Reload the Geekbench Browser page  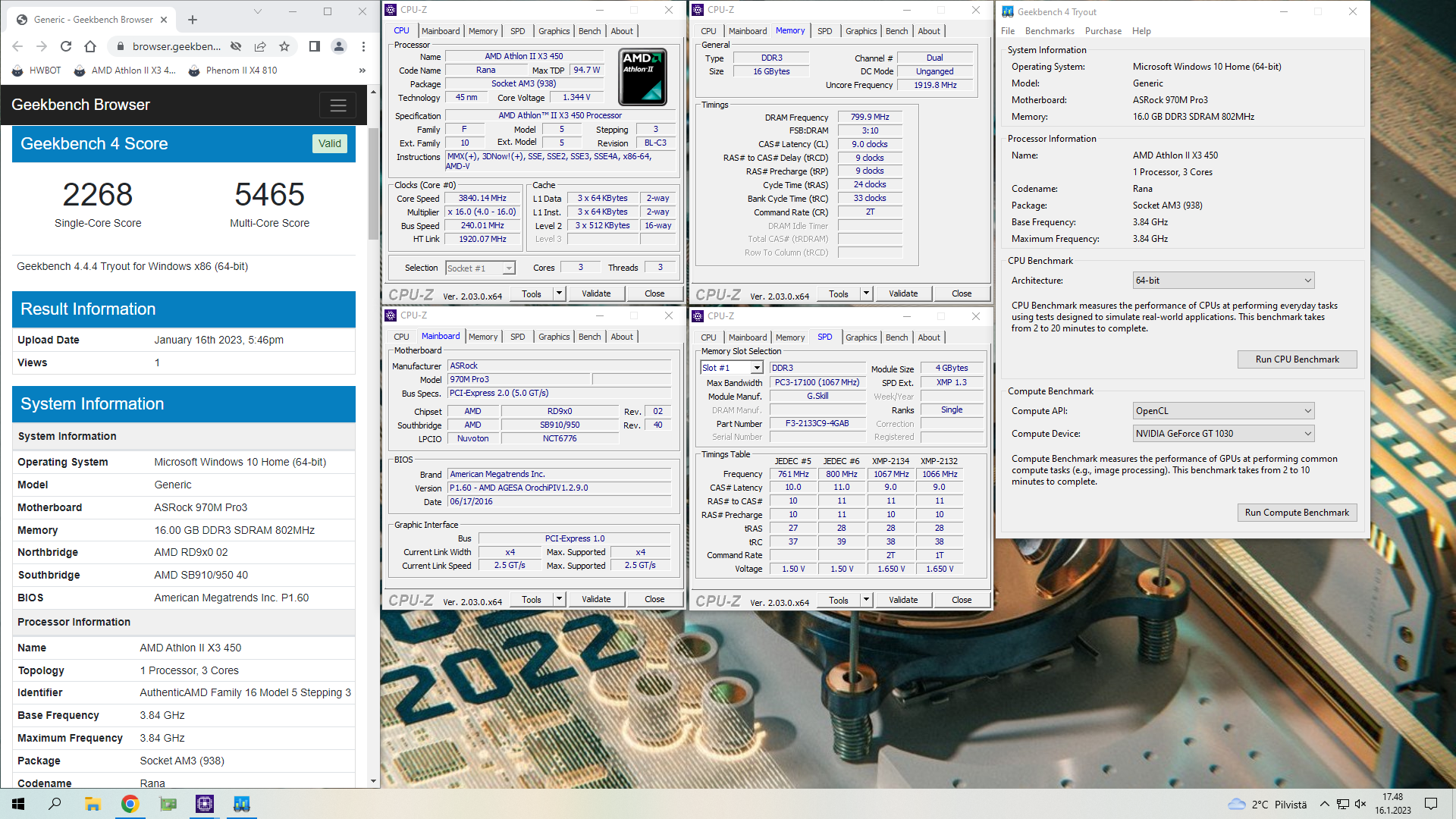pos(66,46)
